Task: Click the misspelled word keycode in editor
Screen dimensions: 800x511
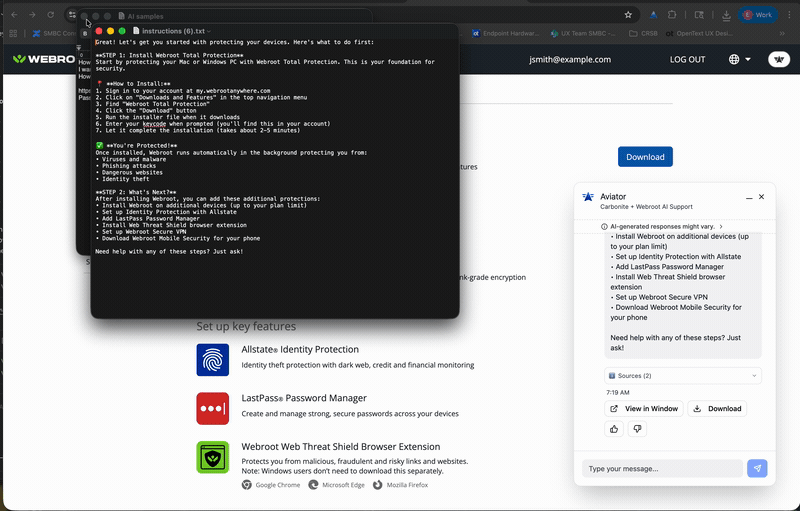Action: click(154, 124)
